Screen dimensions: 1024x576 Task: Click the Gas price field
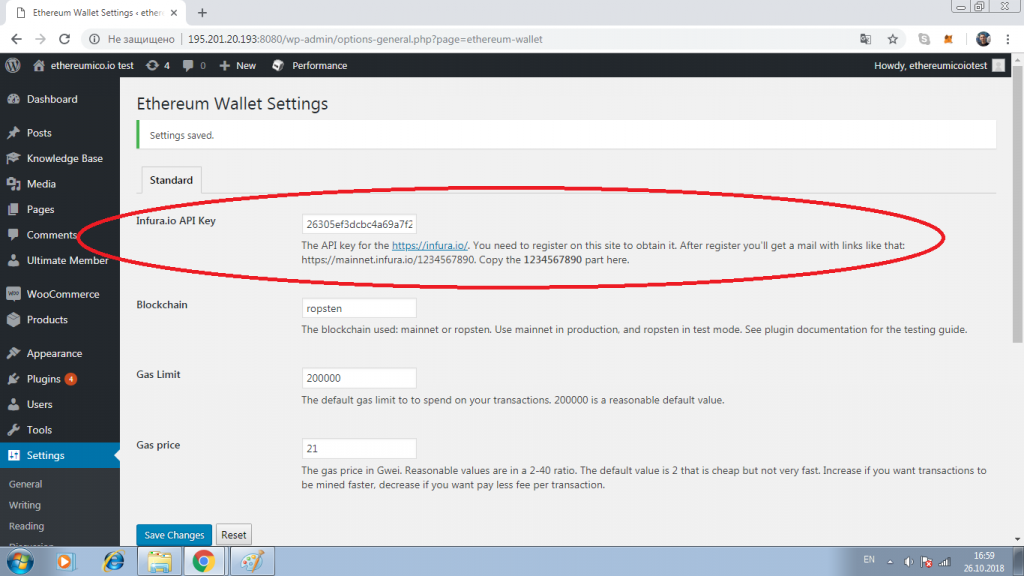(x=359, y=449)
